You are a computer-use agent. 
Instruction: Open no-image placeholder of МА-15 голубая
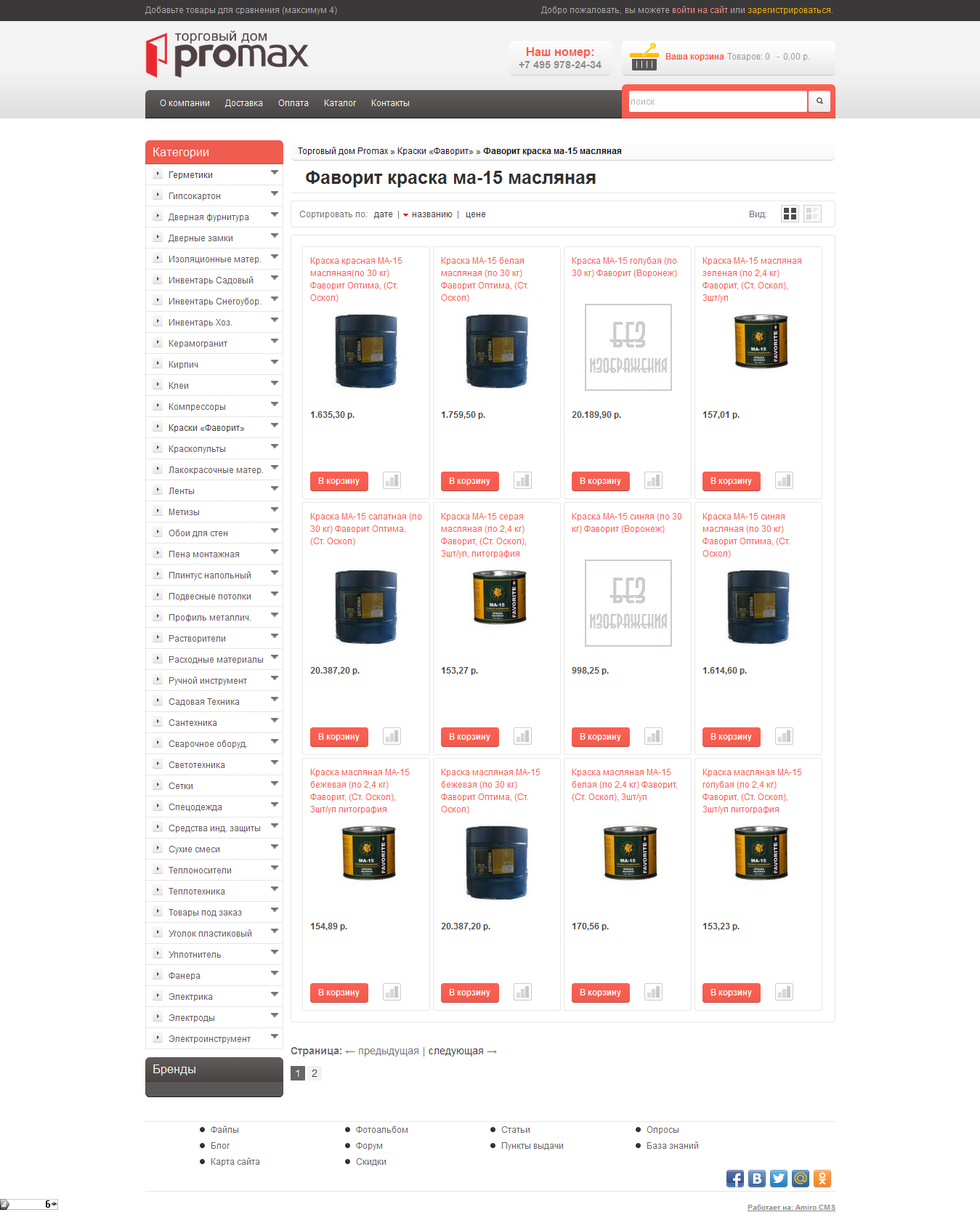[x=628, y=347]
